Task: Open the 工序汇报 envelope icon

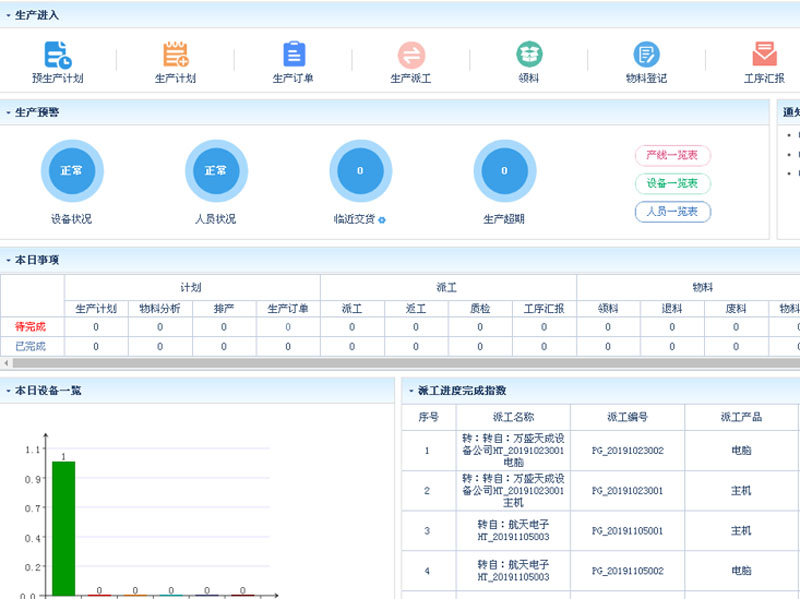Action: [x=765, y=54]
